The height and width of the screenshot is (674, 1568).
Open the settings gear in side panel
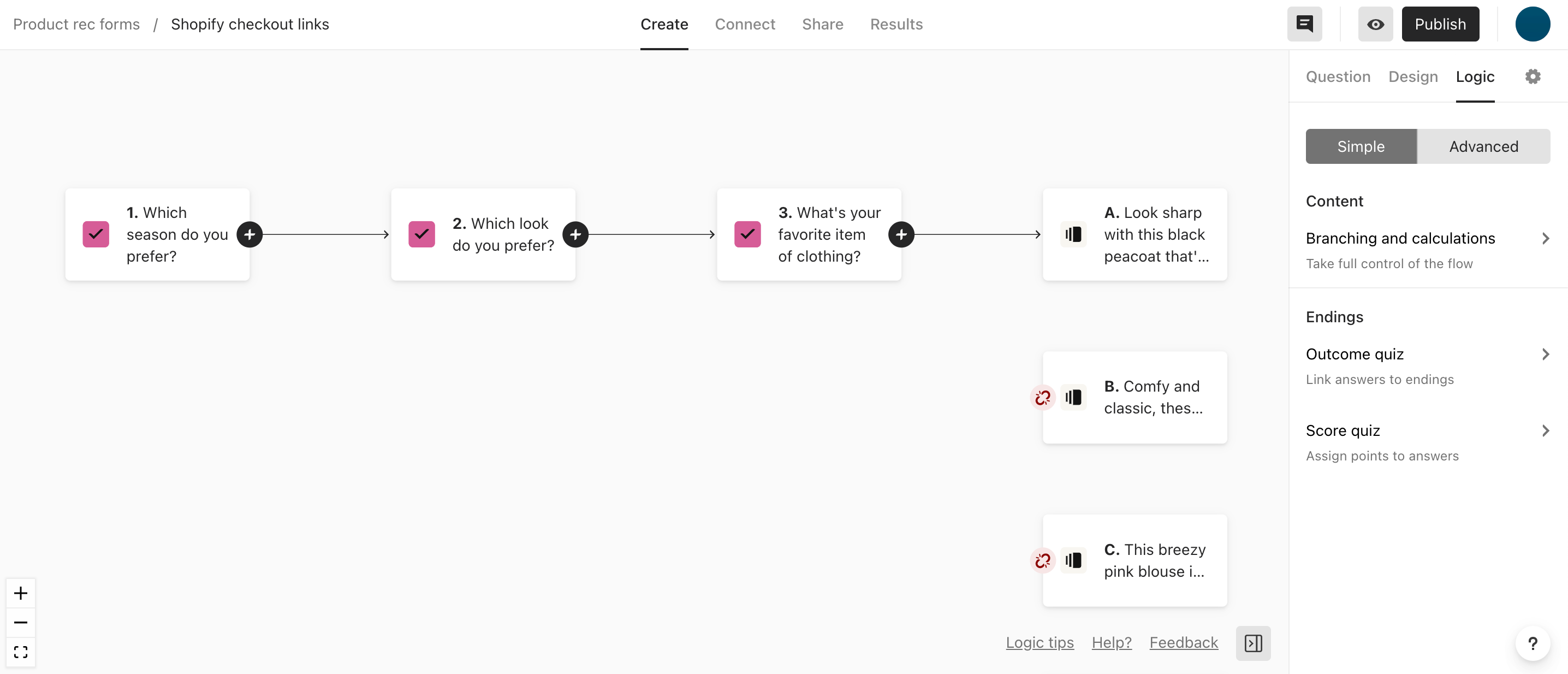[x=1532, y=76]
